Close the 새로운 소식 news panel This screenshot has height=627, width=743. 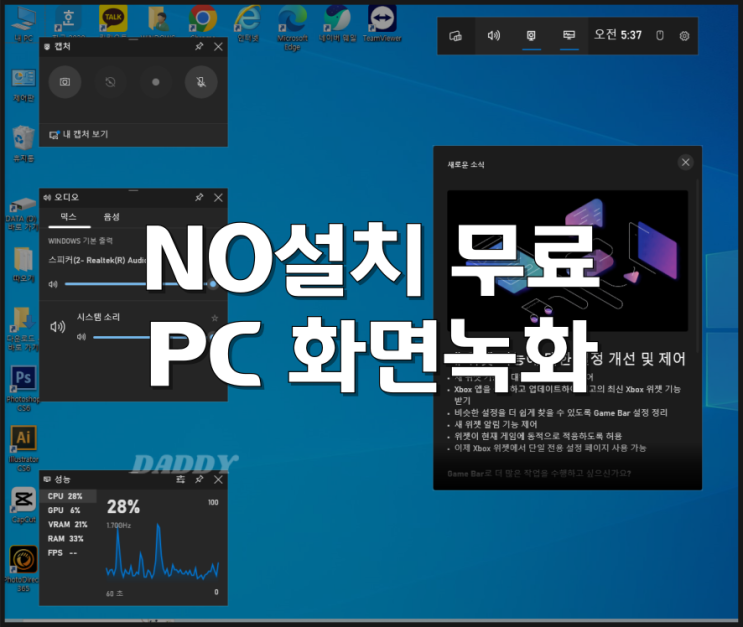click(x=685, y=163)
